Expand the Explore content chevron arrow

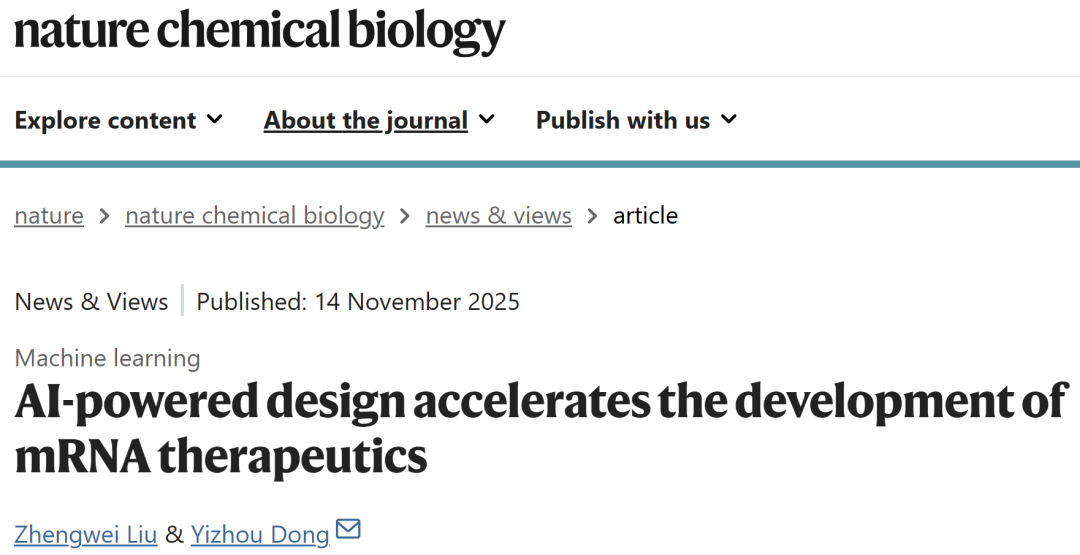[214, 120]
